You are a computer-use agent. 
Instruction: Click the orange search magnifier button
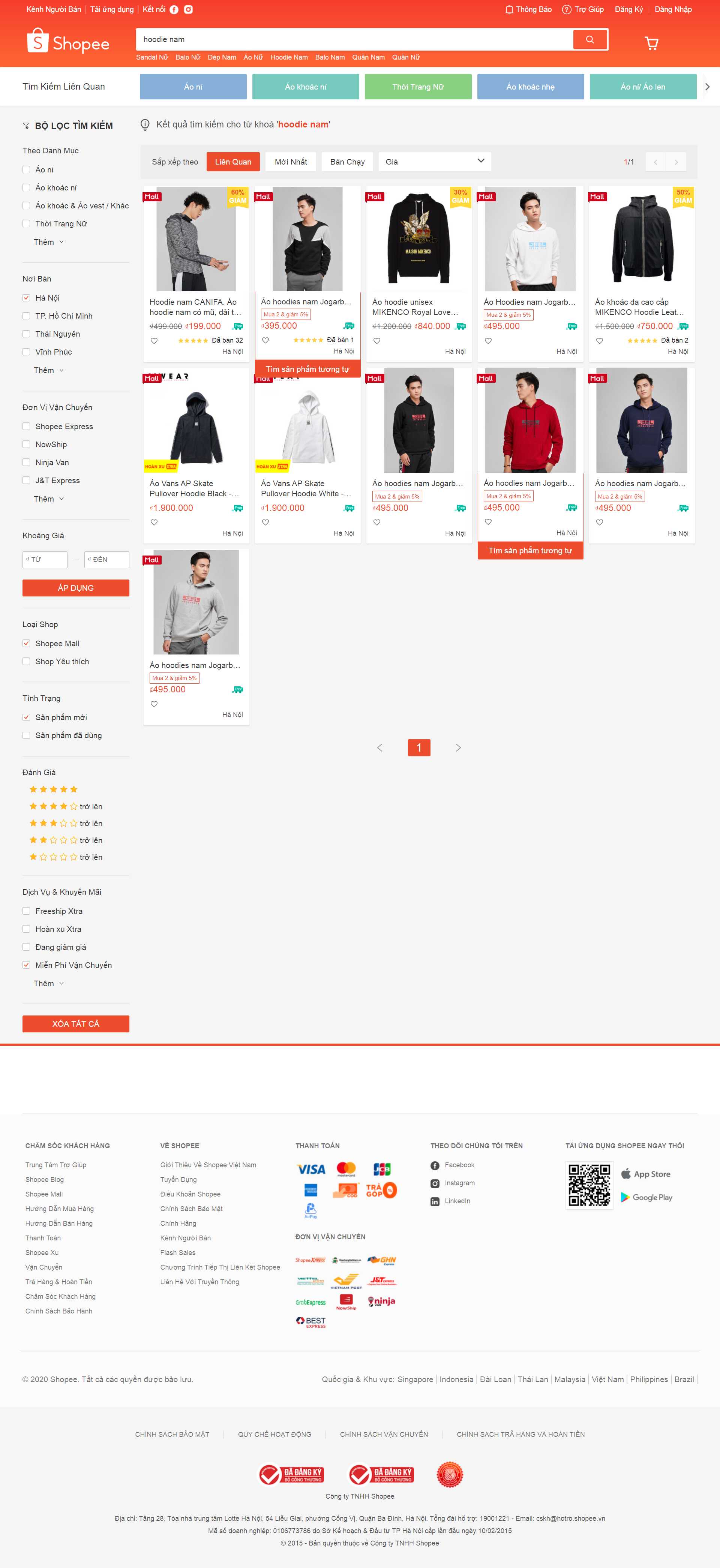589,40
